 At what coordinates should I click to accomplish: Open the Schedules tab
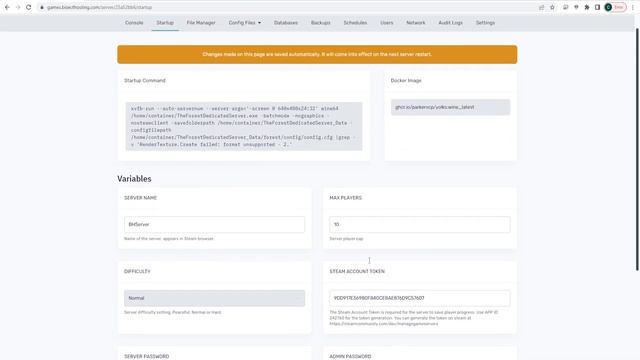[x=355, y=23]
